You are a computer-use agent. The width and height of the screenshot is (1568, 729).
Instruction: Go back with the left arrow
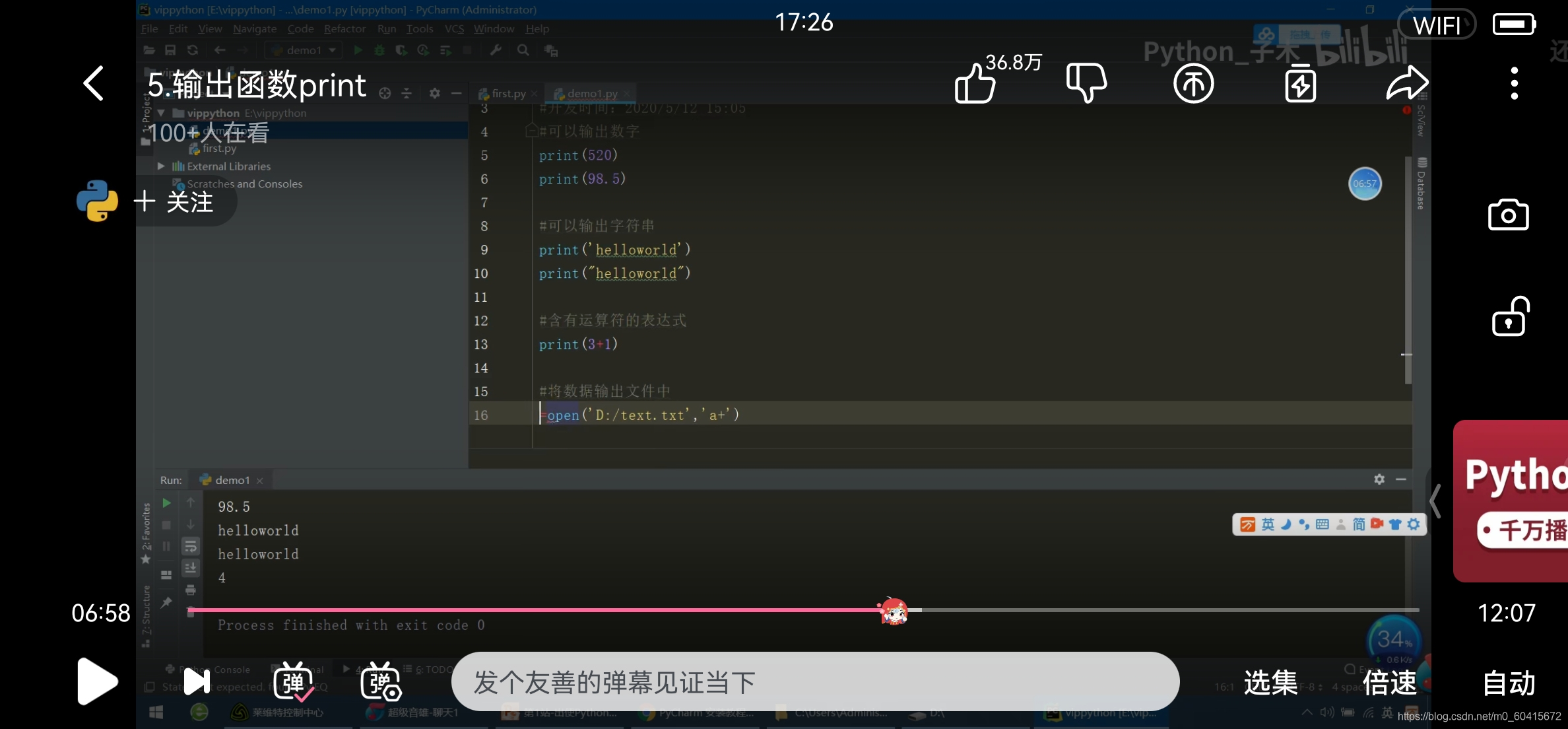pos(94,83)
